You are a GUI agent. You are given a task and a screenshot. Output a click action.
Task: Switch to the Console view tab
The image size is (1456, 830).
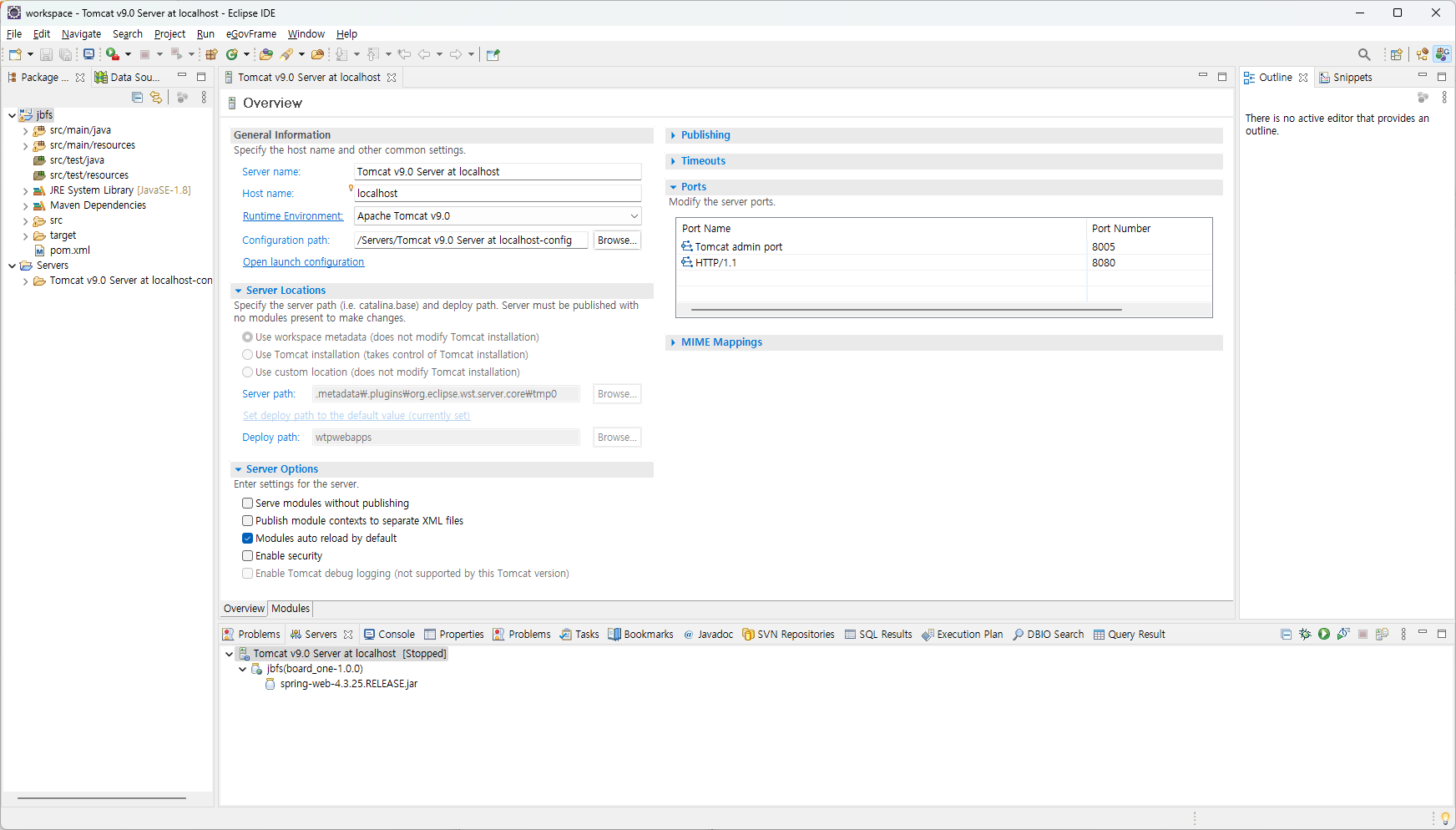[x=390, y=635]
